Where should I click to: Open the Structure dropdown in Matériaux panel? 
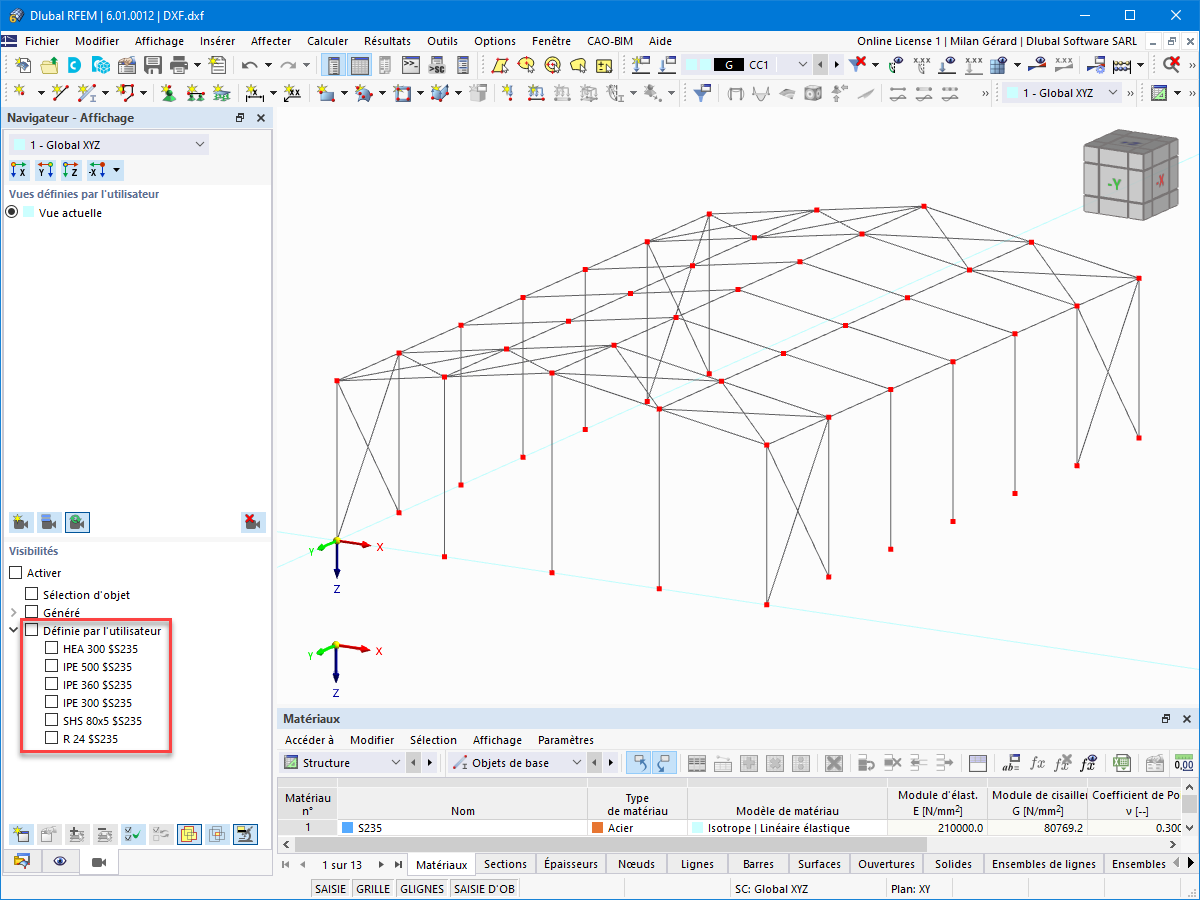pyautogui.click(x=341, y=763)
